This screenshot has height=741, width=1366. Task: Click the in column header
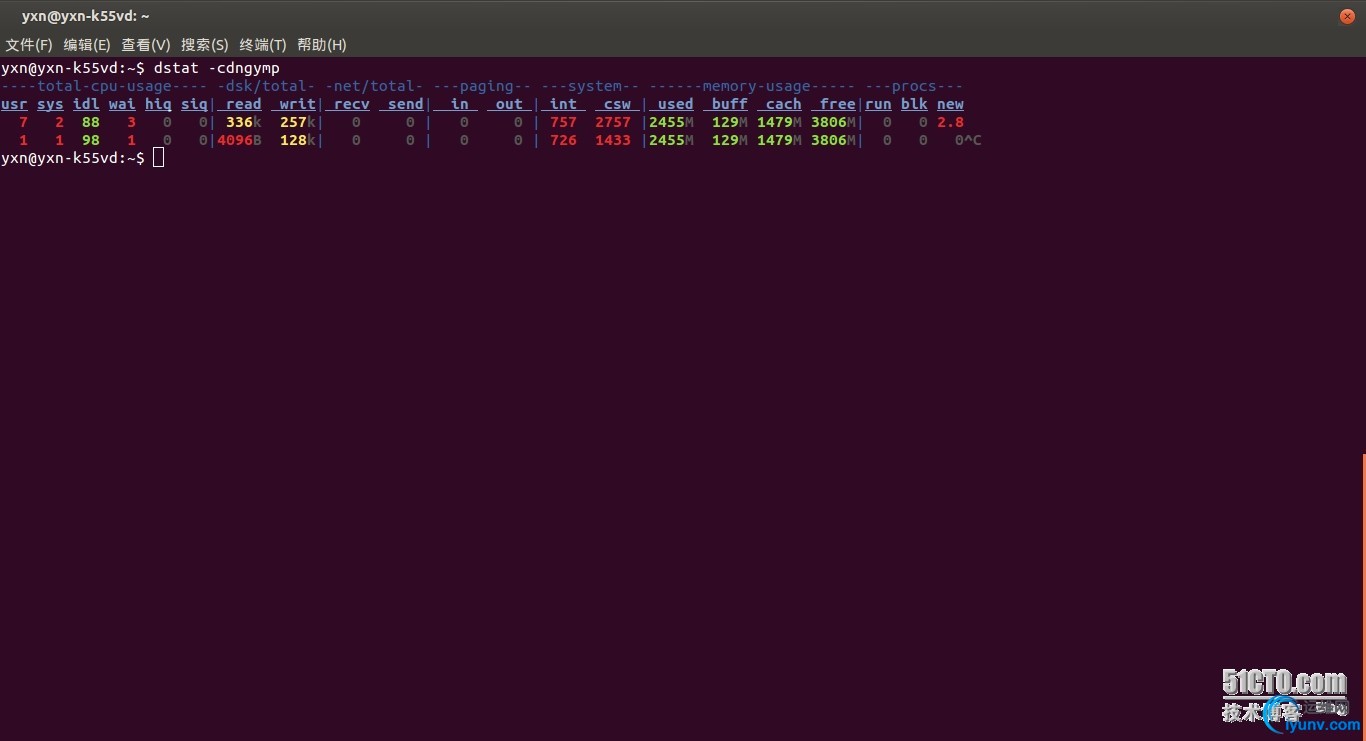tap(455, 104)
